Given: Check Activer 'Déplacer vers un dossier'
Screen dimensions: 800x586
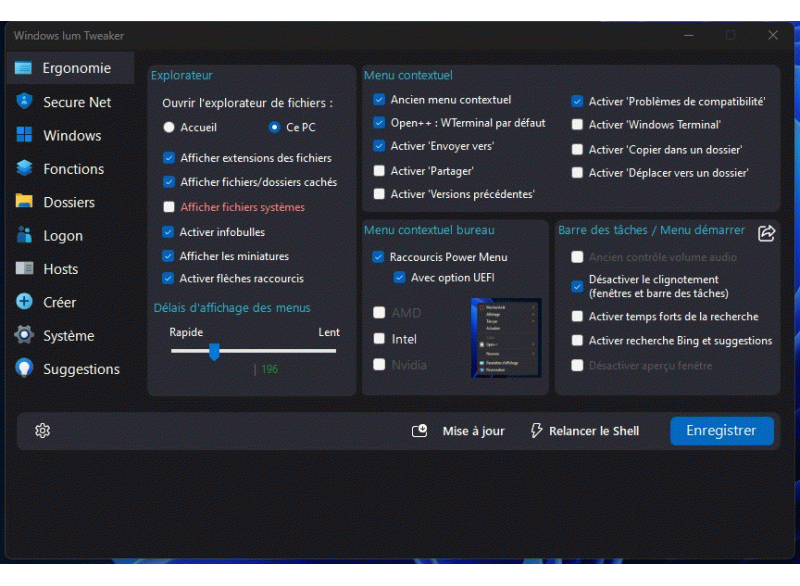Looking at the screenshot, I should [577, 172].
